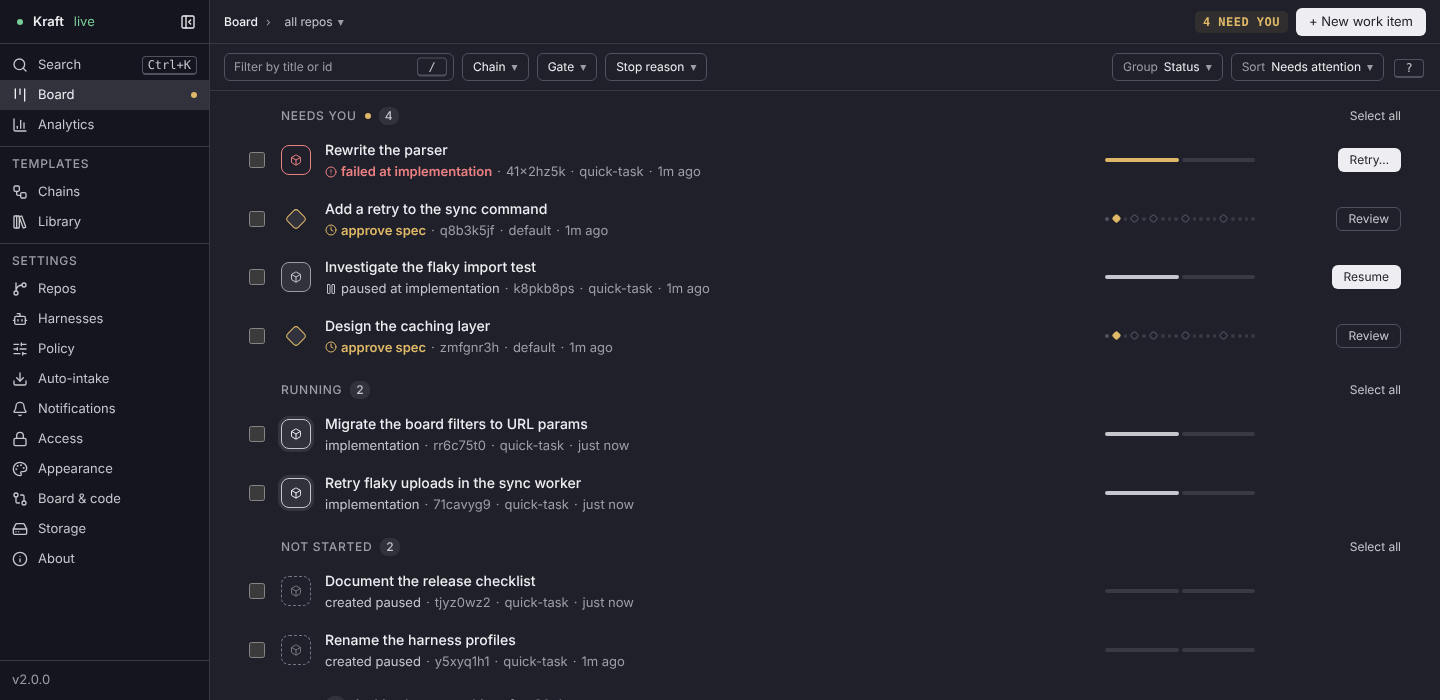Click the New work item button
Screen dimensions: 1440x700
tap(1361, 22)
